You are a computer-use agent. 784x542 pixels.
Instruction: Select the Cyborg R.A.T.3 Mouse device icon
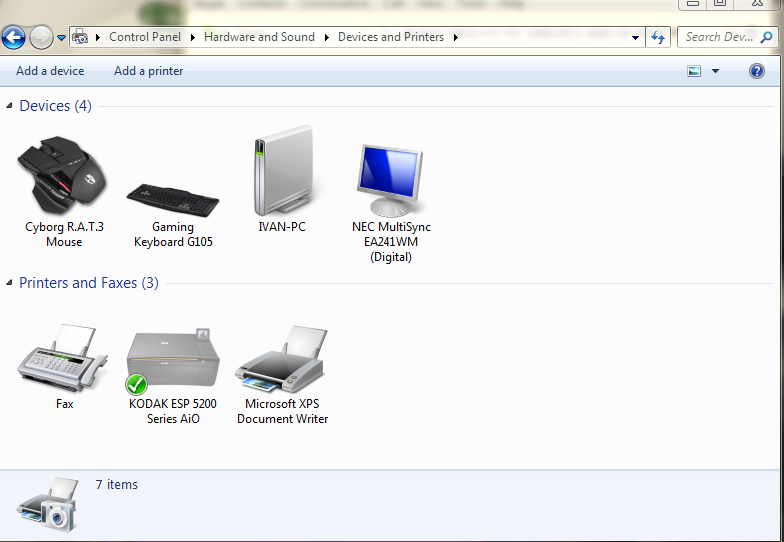tap(62, 174)
